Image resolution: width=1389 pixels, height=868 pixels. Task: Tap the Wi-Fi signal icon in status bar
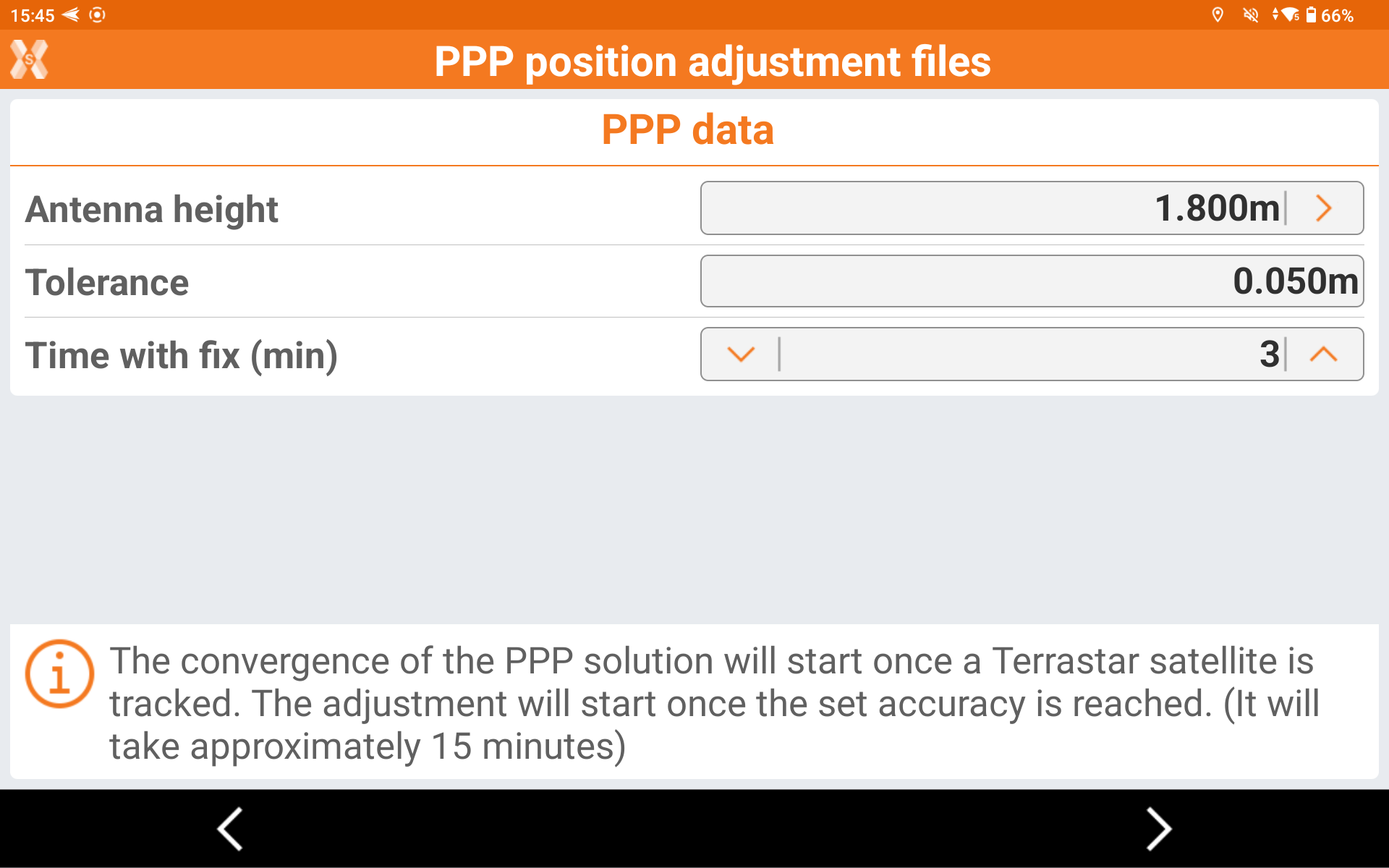click(1288, 15)
